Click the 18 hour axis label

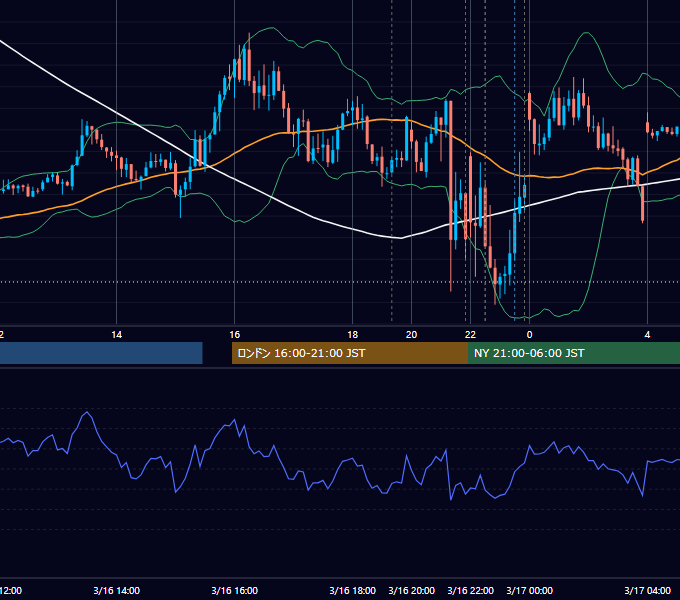click(353, 335)
